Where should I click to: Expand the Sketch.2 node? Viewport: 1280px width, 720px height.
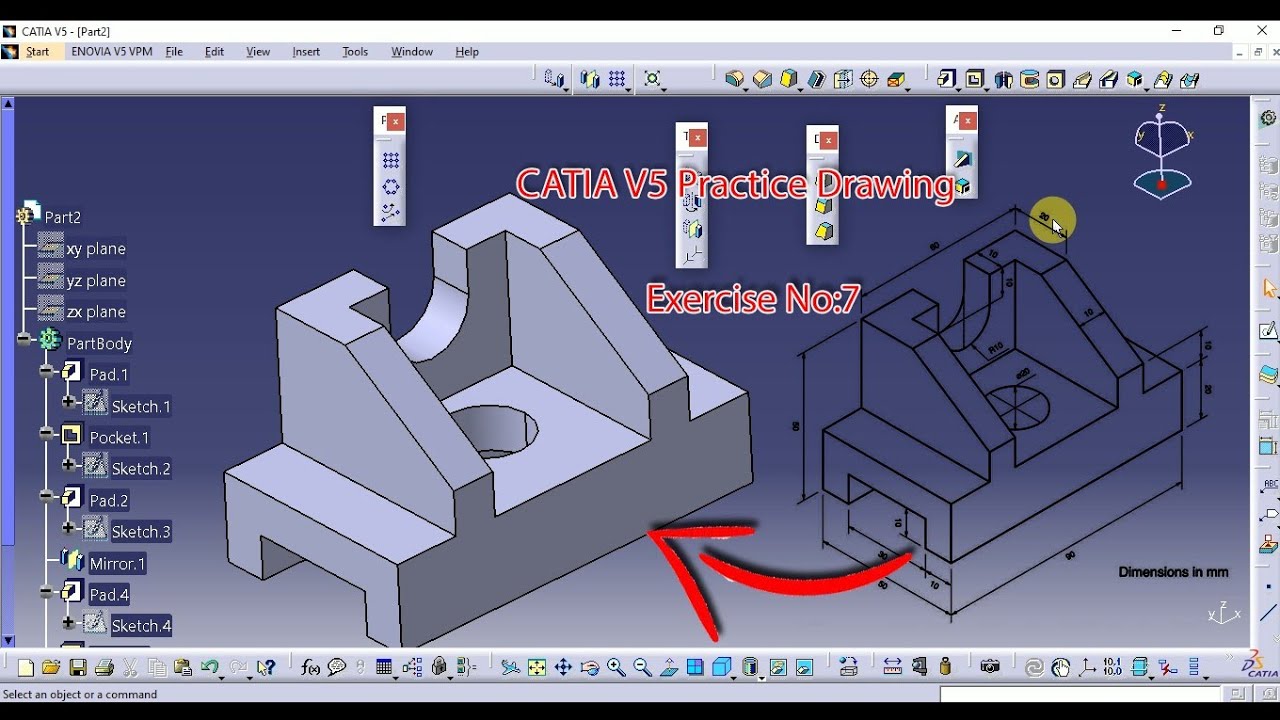coord(69,465)
